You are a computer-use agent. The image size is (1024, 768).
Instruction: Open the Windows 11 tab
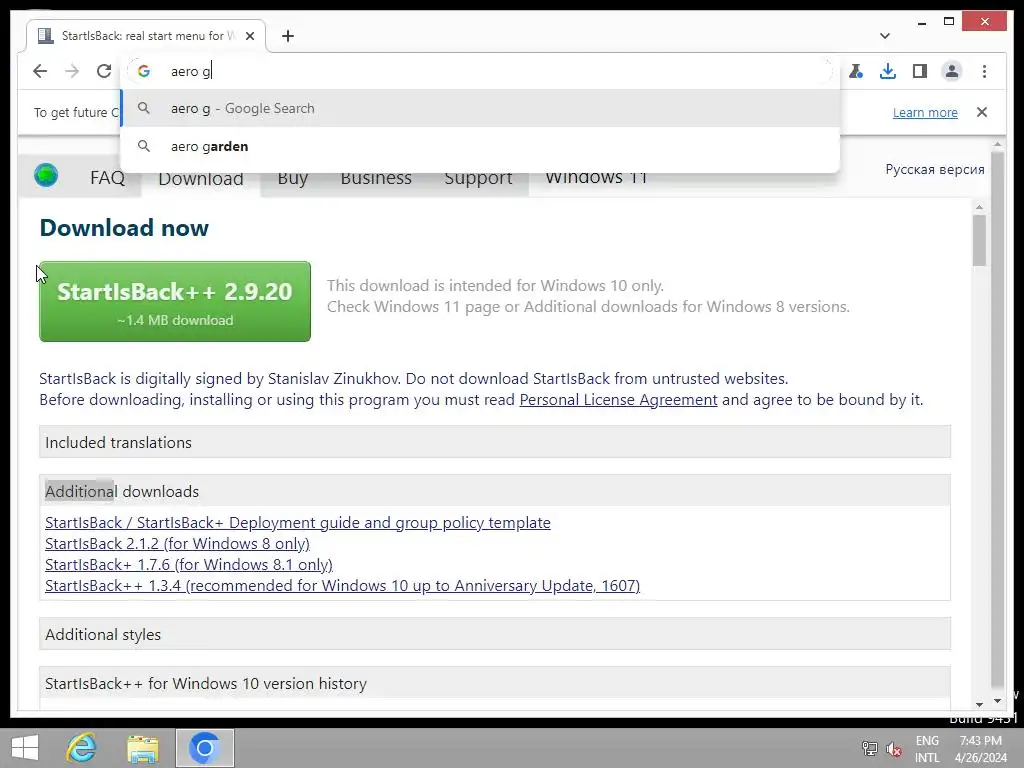[596, 179]
